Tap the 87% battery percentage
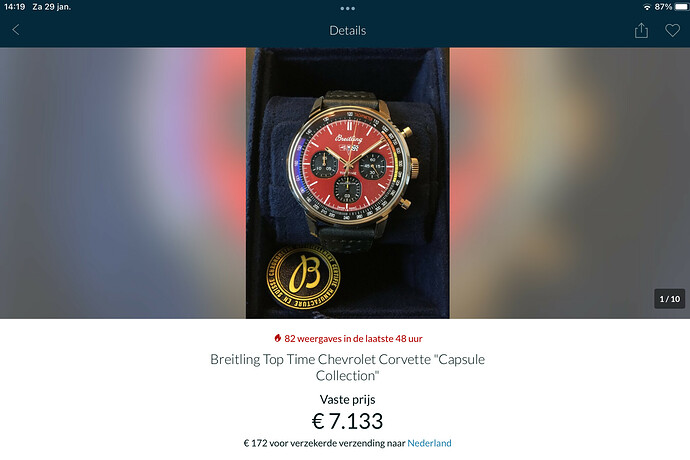The image size is (690, 460). tap(663, 7)
